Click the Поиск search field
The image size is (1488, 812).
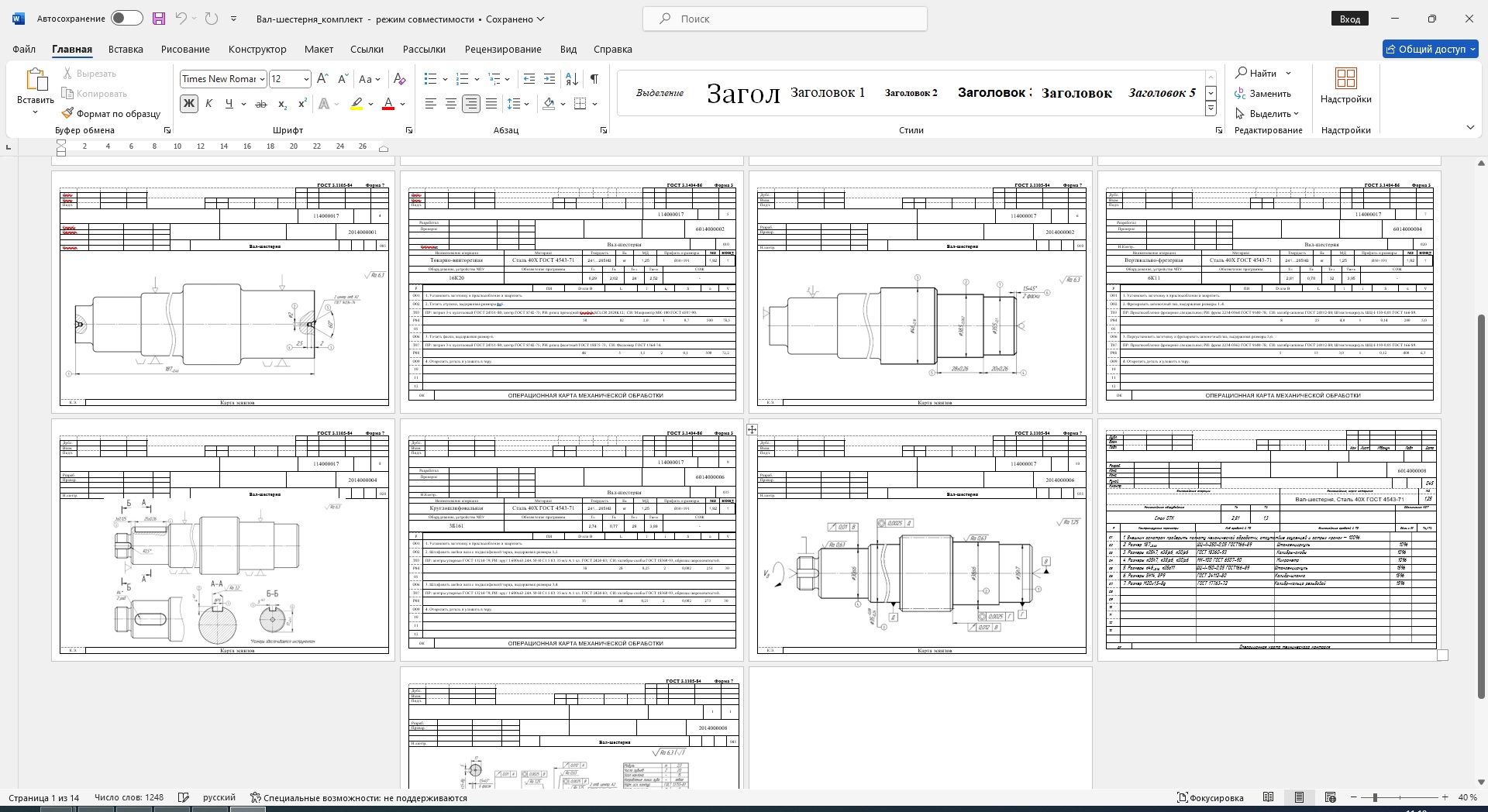click(784, 19)
